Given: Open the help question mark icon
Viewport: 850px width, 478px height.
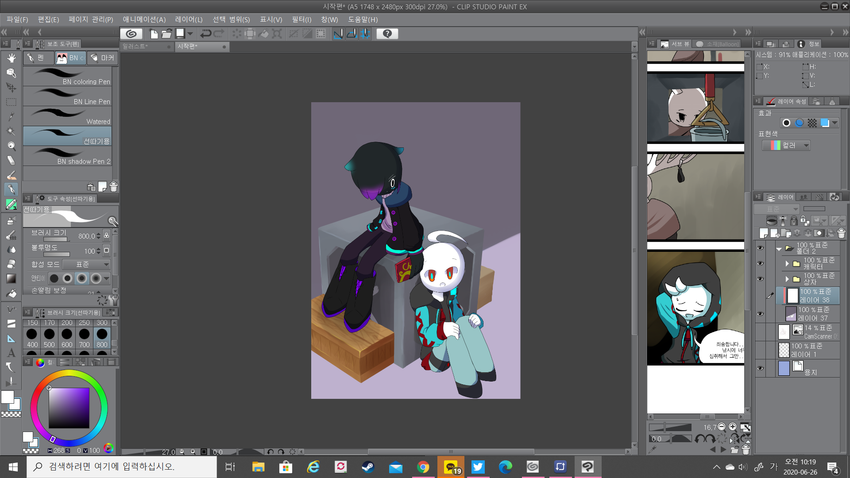Looking at the screenshot, I should click(x=387, y=34).
